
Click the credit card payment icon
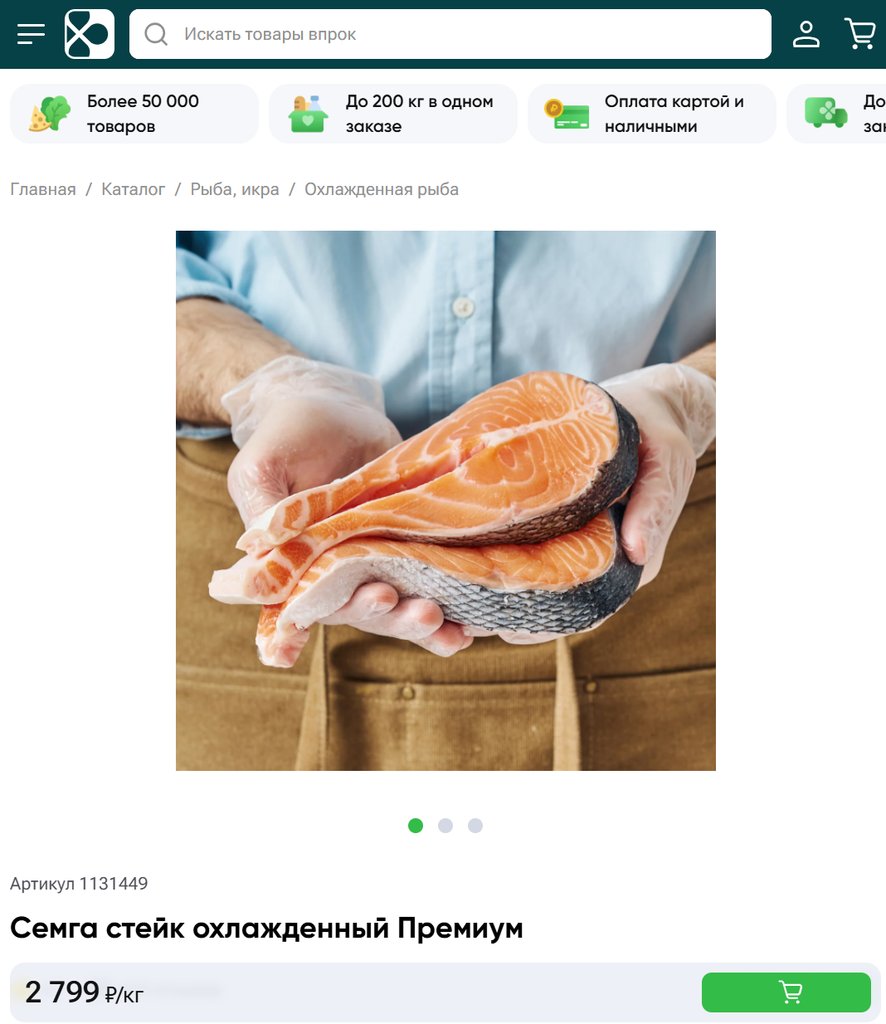tap(567, 114)
